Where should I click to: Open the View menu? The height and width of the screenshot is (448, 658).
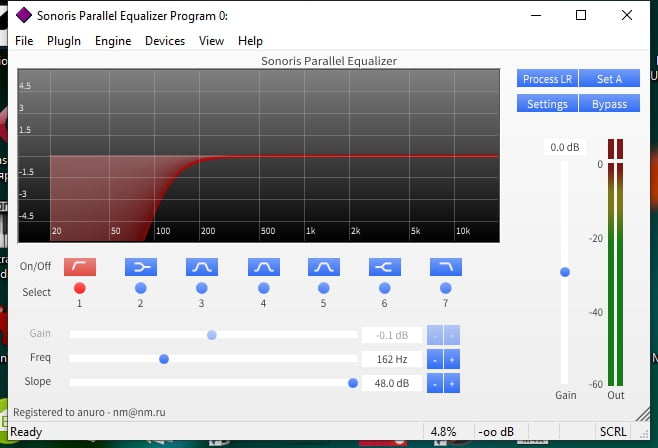click(211, 41)
